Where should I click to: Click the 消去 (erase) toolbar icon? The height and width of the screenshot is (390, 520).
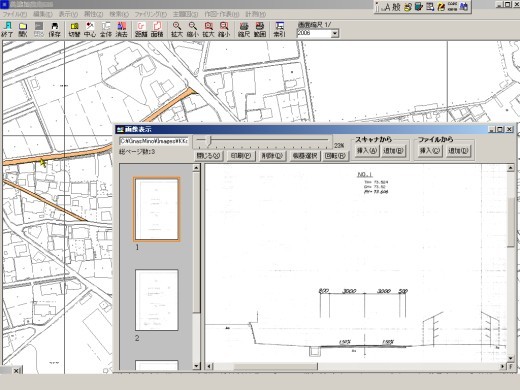click(x=122, y=29)
